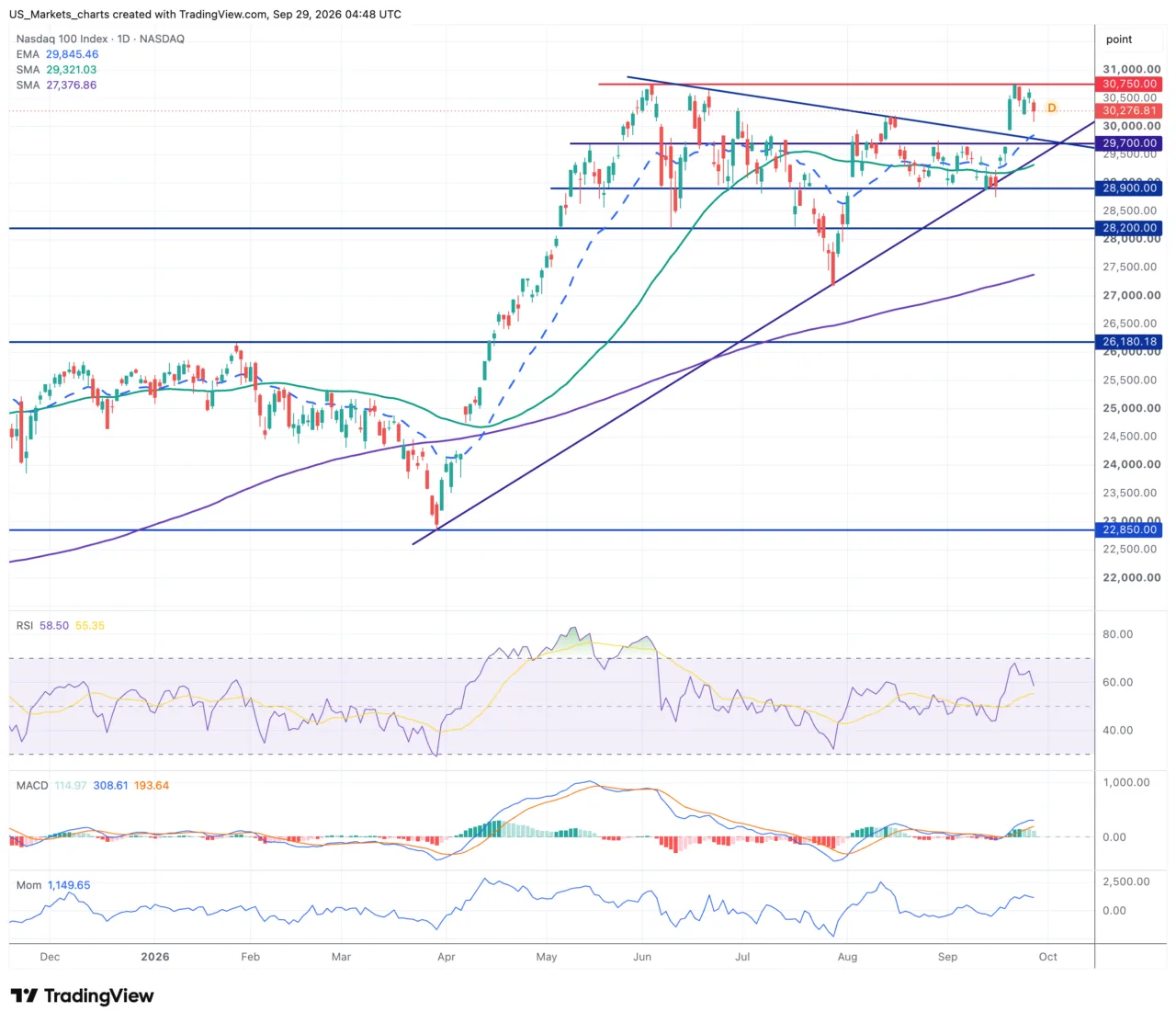Click the 27,000.00 price axis tick
Screen dimensions: 1176x1023
coord(1132,295)
